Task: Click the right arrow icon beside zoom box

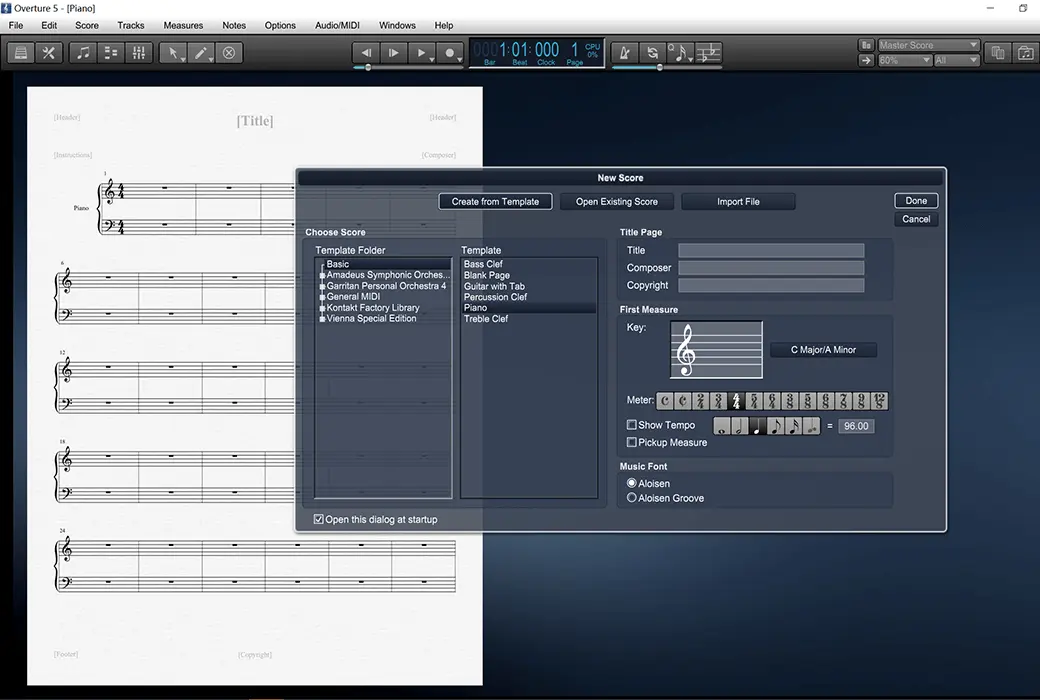Action: 866,60
